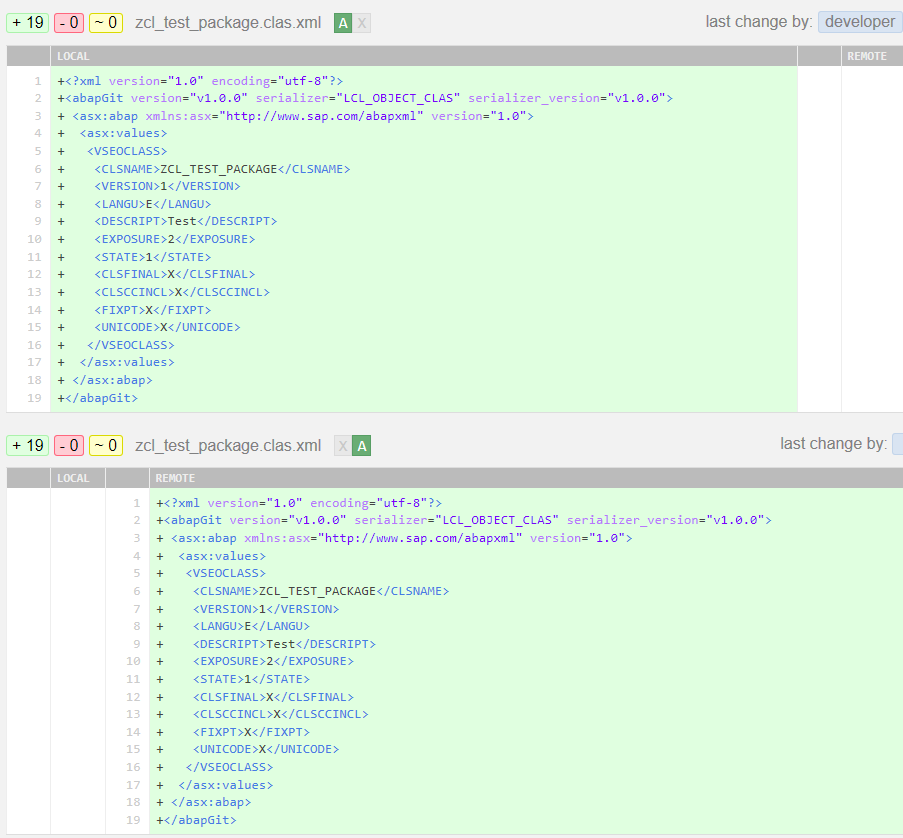
Task: Click the red -0 deletions badge on the top diff
Action: click(x=66, y=21)
